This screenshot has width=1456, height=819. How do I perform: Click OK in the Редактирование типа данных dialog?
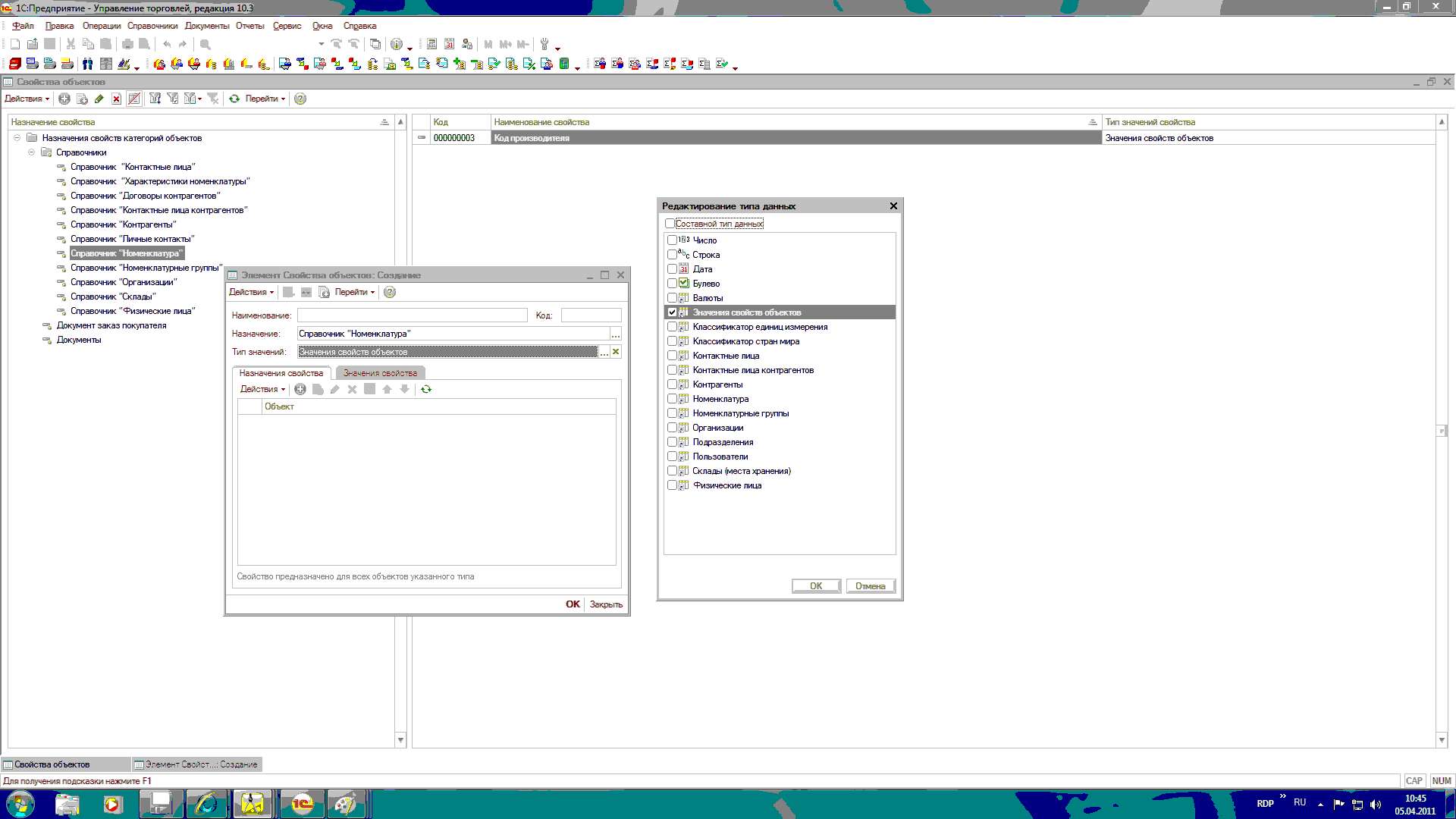tap(816, 586)
